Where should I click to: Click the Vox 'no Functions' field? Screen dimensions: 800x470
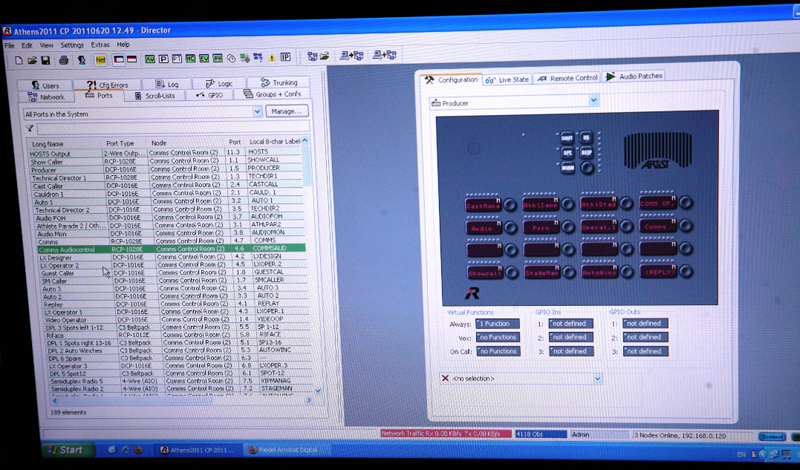click(x=498, y=337)
